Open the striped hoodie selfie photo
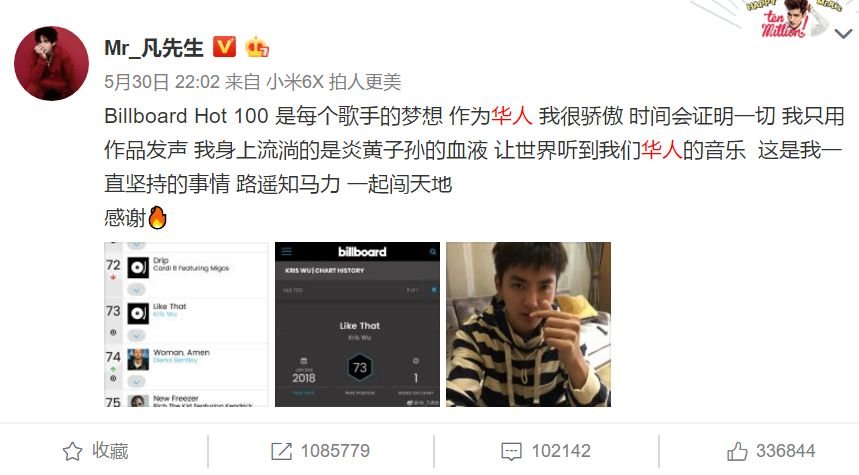The height and width of the screenshot is (475, 859). 528,324
